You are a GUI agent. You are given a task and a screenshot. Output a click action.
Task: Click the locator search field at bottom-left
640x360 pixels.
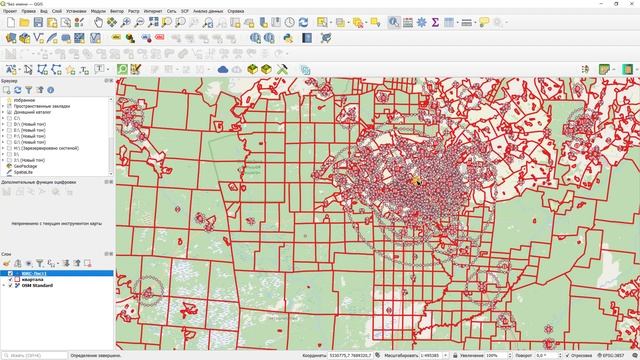(x=34, y=356)
